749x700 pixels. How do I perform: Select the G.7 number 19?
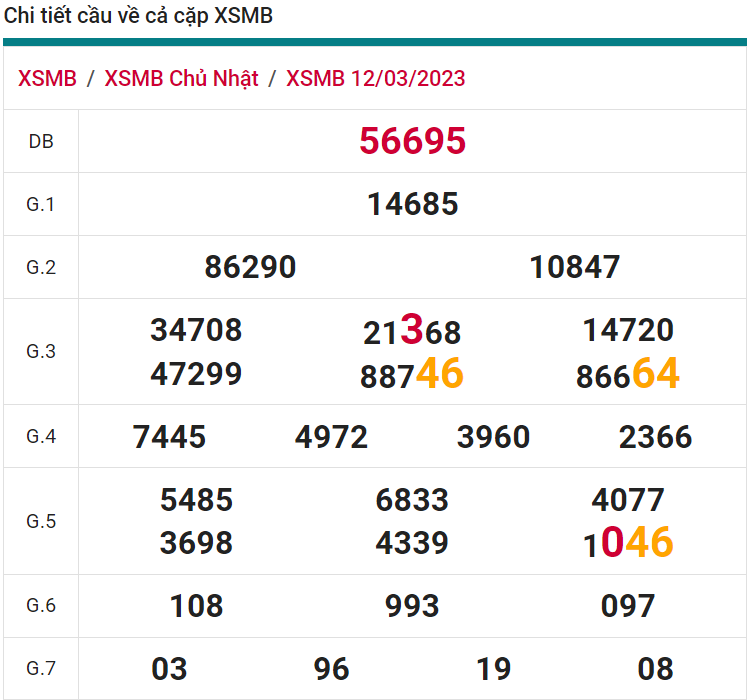pyautogui.click(x=493, y=669)
